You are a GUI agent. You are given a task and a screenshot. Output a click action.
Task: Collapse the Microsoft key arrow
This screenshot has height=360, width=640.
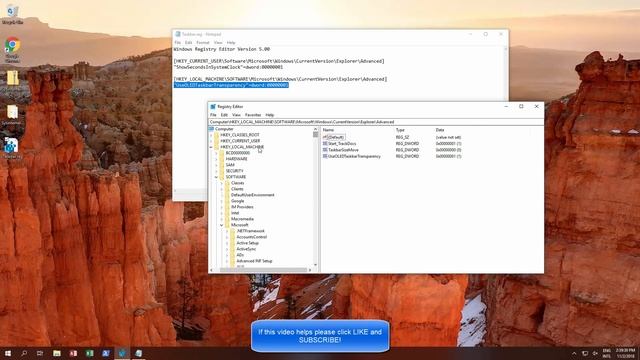[x=222, y=225]
